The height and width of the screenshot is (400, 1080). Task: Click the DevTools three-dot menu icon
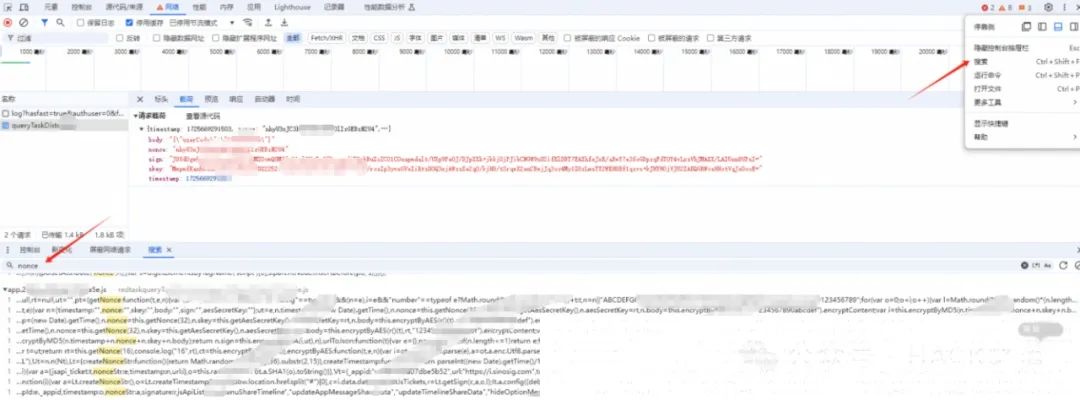click(x=1064, y=8)
